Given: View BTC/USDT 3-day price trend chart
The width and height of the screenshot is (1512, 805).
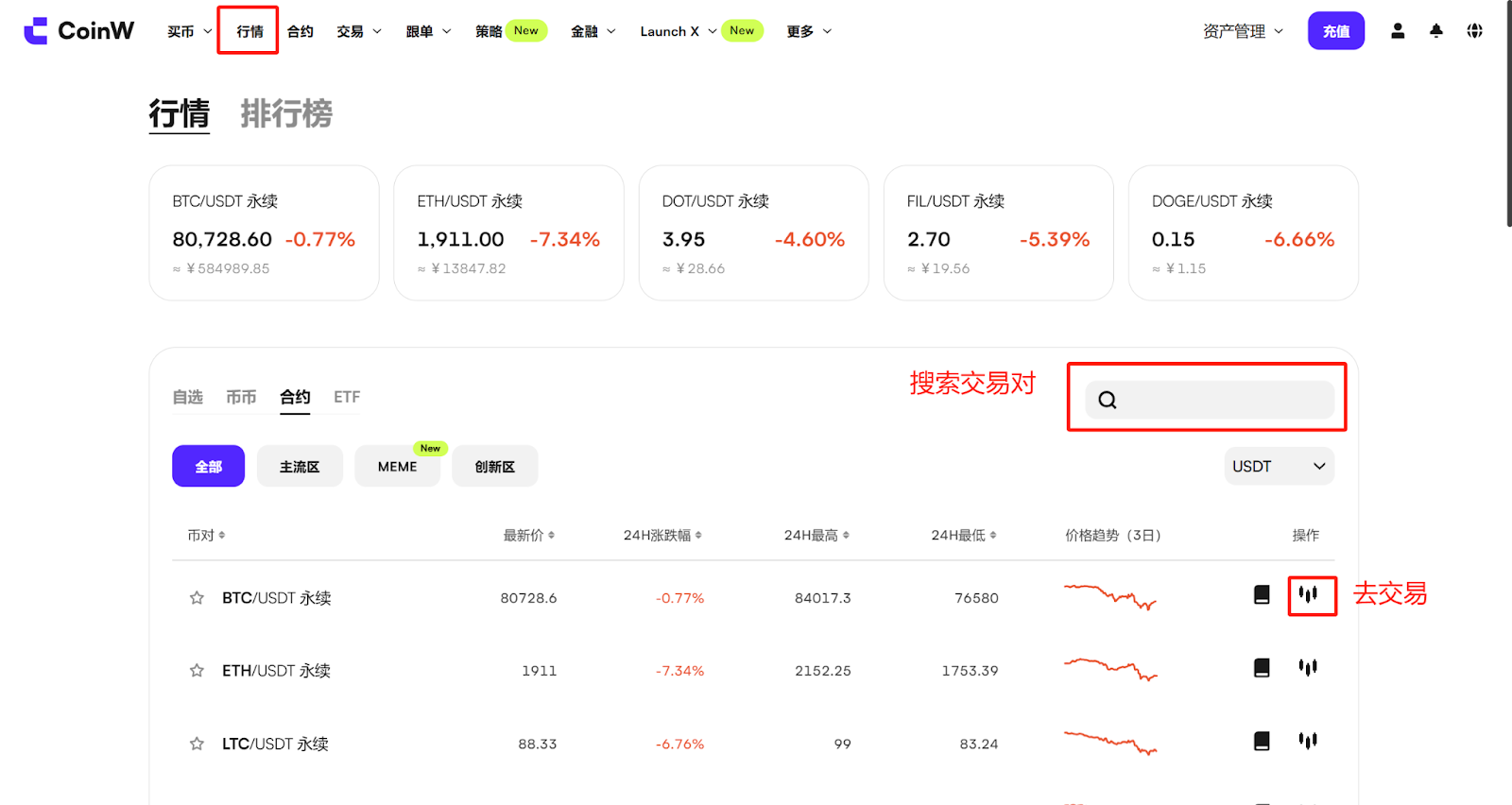Looking at the screenshot, I should pyautogui.click(x=1110, y=597).
